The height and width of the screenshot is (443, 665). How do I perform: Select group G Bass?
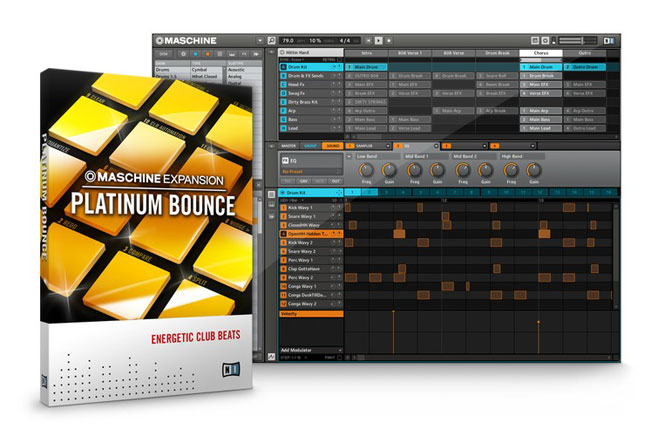tap(311, 120)
